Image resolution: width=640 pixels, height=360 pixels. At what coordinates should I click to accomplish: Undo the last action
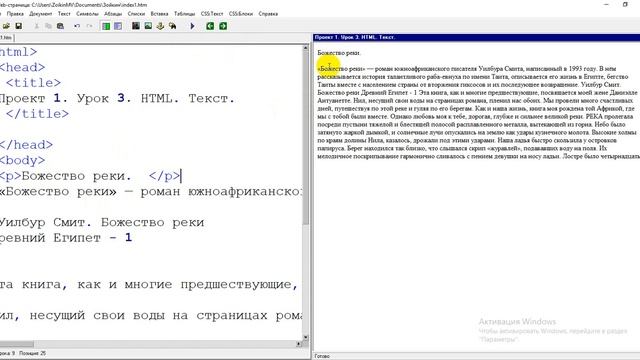77,26
